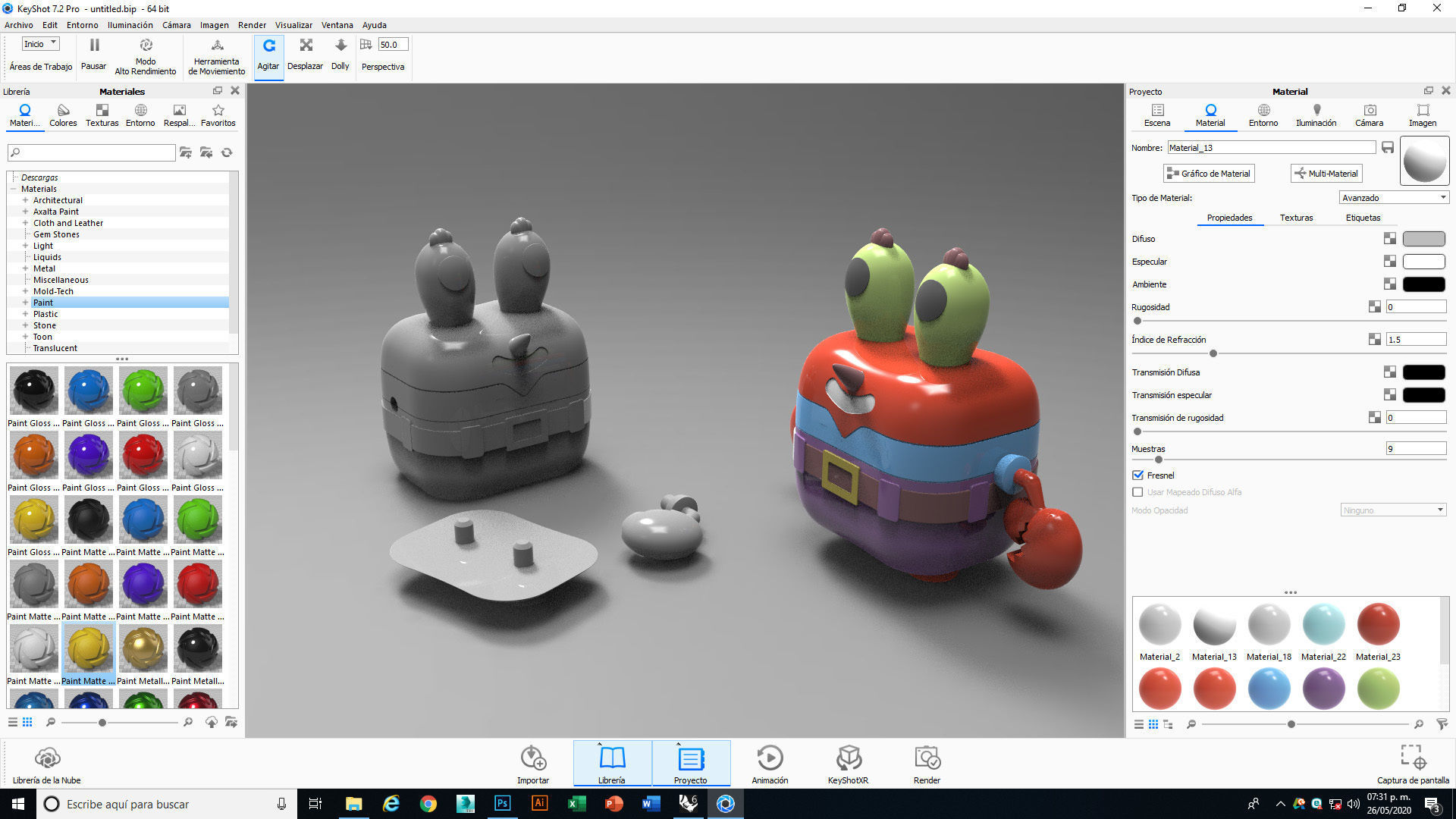Toggle Índice de Refracción texture icon
This screenshot has height=819, width=1456.
tap(1375, 340)
